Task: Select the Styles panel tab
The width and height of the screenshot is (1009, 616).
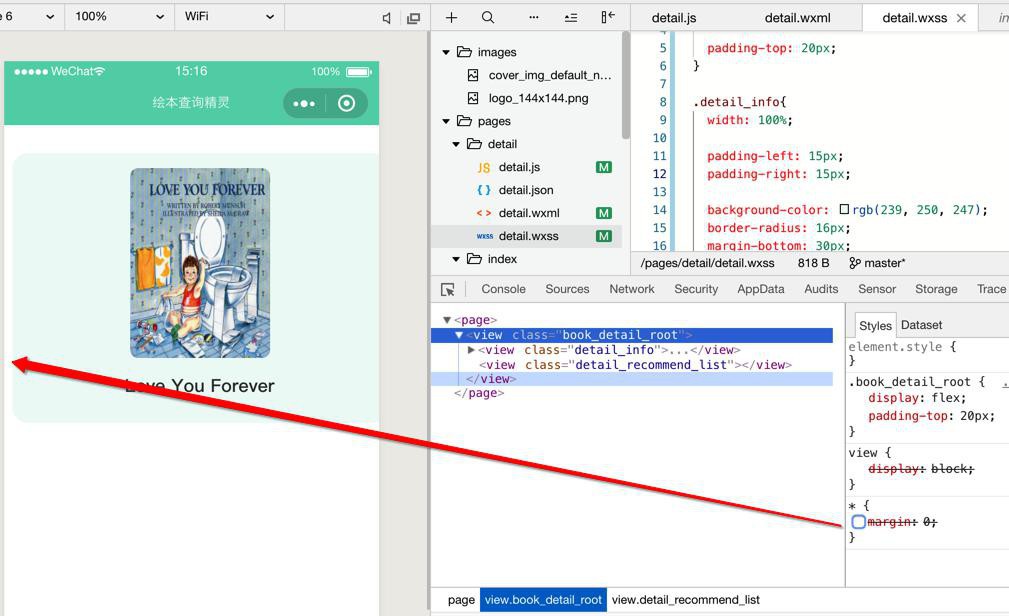Action: [875, 326]
